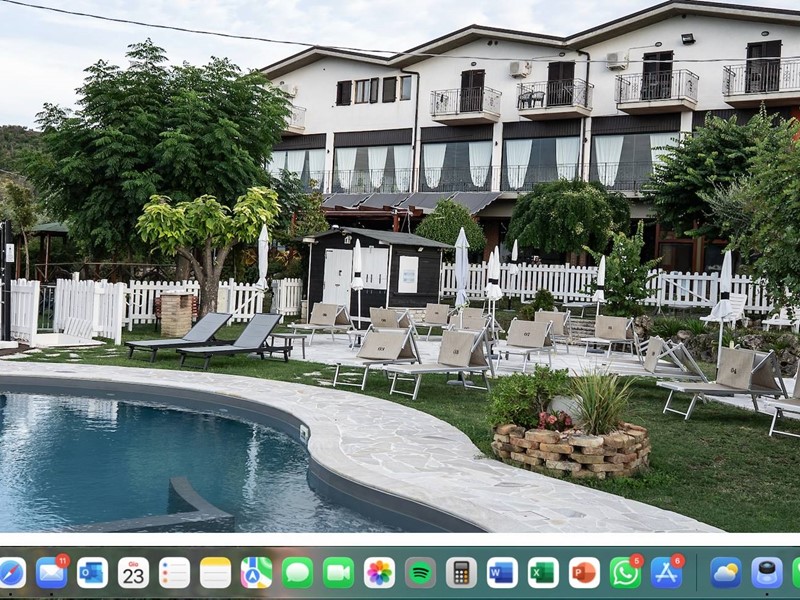Open Calendar showing date 23
The width and height of the screenshot is (800, 600).
pos(133,573)
